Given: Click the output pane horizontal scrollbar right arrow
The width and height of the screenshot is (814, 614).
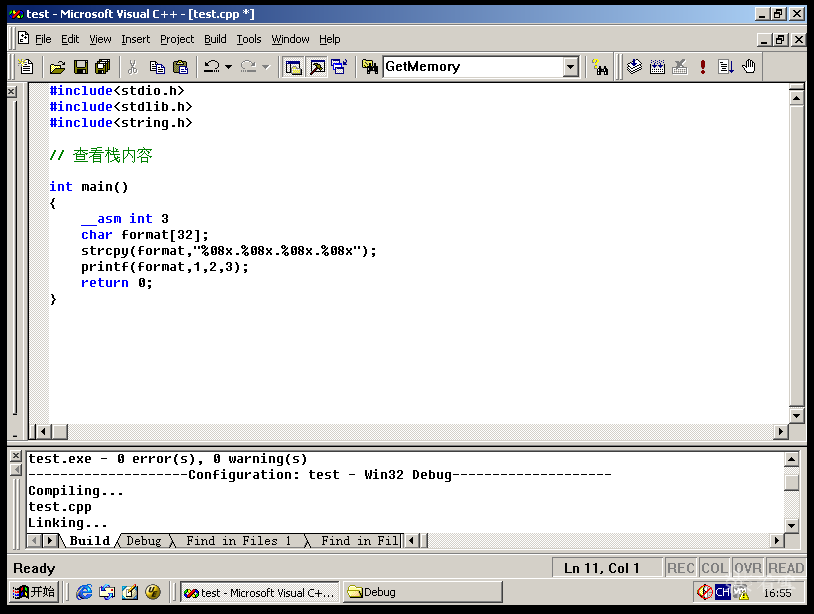Looking at the screenshot, I should click(776, 541).
